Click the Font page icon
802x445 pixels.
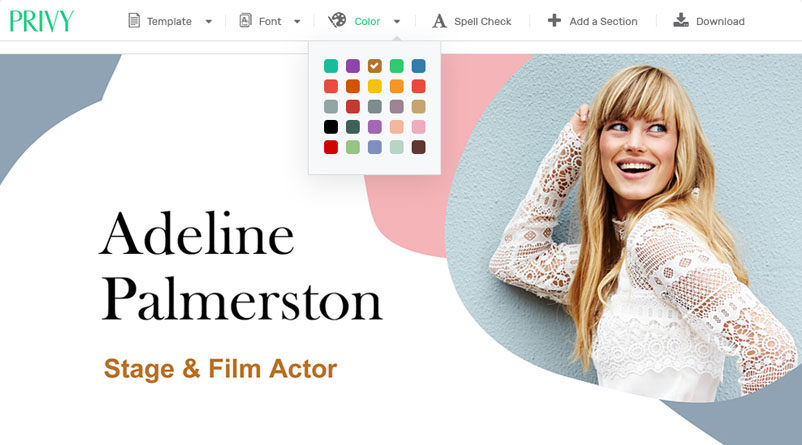(x=246, y=20)
